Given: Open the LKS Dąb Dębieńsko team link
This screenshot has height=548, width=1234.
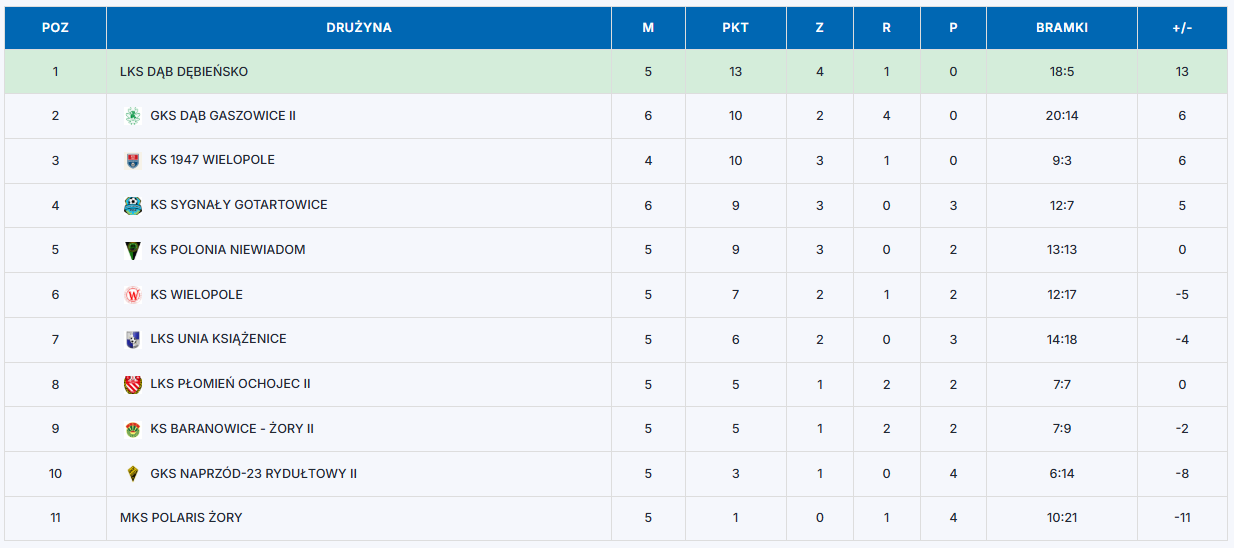Looking at the screenshot, I should tap(184, 72).
